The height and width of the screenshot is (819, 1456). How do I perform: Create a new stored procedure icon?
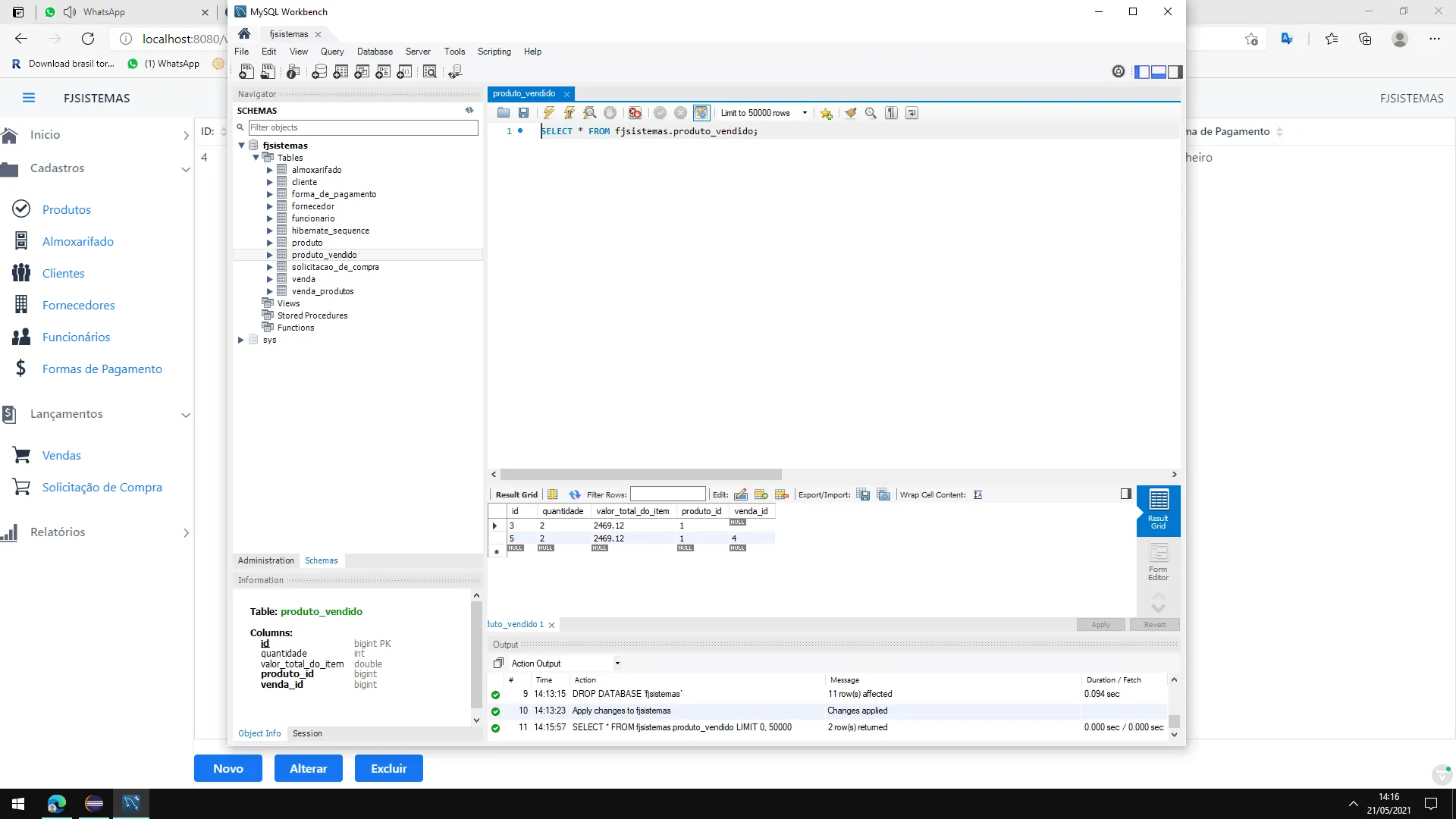coord(383,71)
